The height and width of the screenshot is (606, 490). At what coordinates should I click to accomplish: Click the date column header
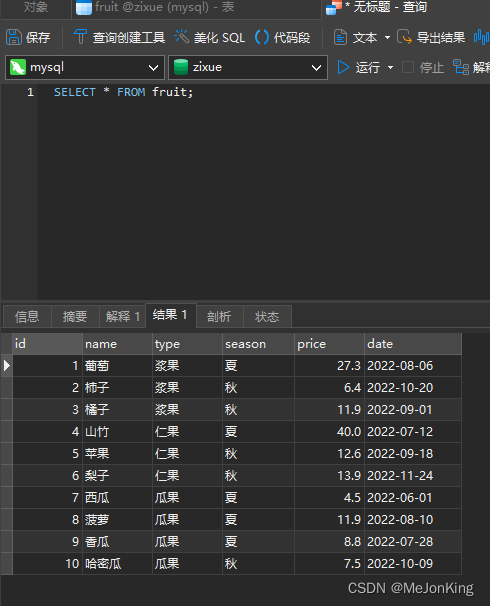coord(413,344)
